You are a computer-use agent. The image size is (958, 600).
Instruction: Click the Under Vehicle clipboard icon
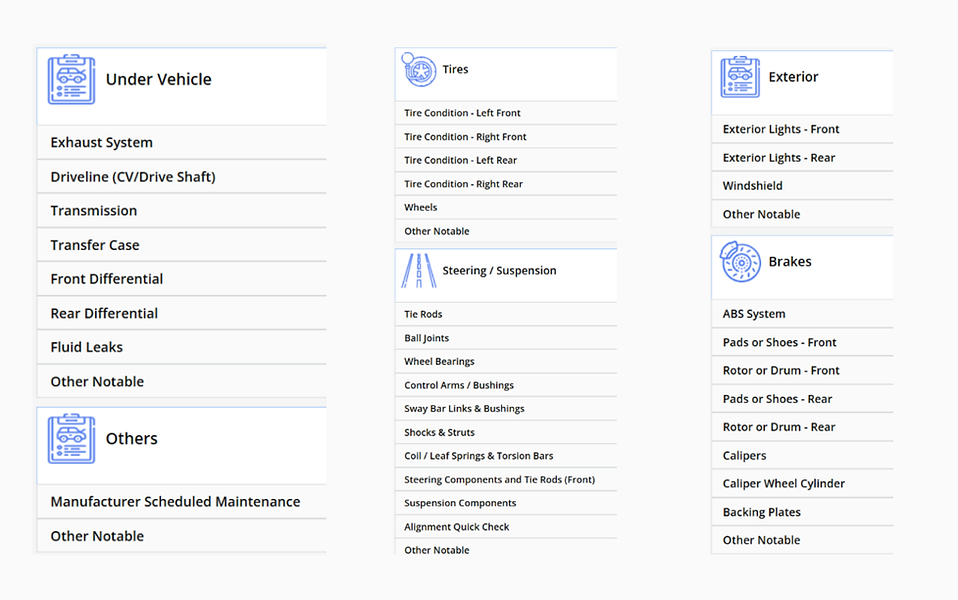[71, 79]
